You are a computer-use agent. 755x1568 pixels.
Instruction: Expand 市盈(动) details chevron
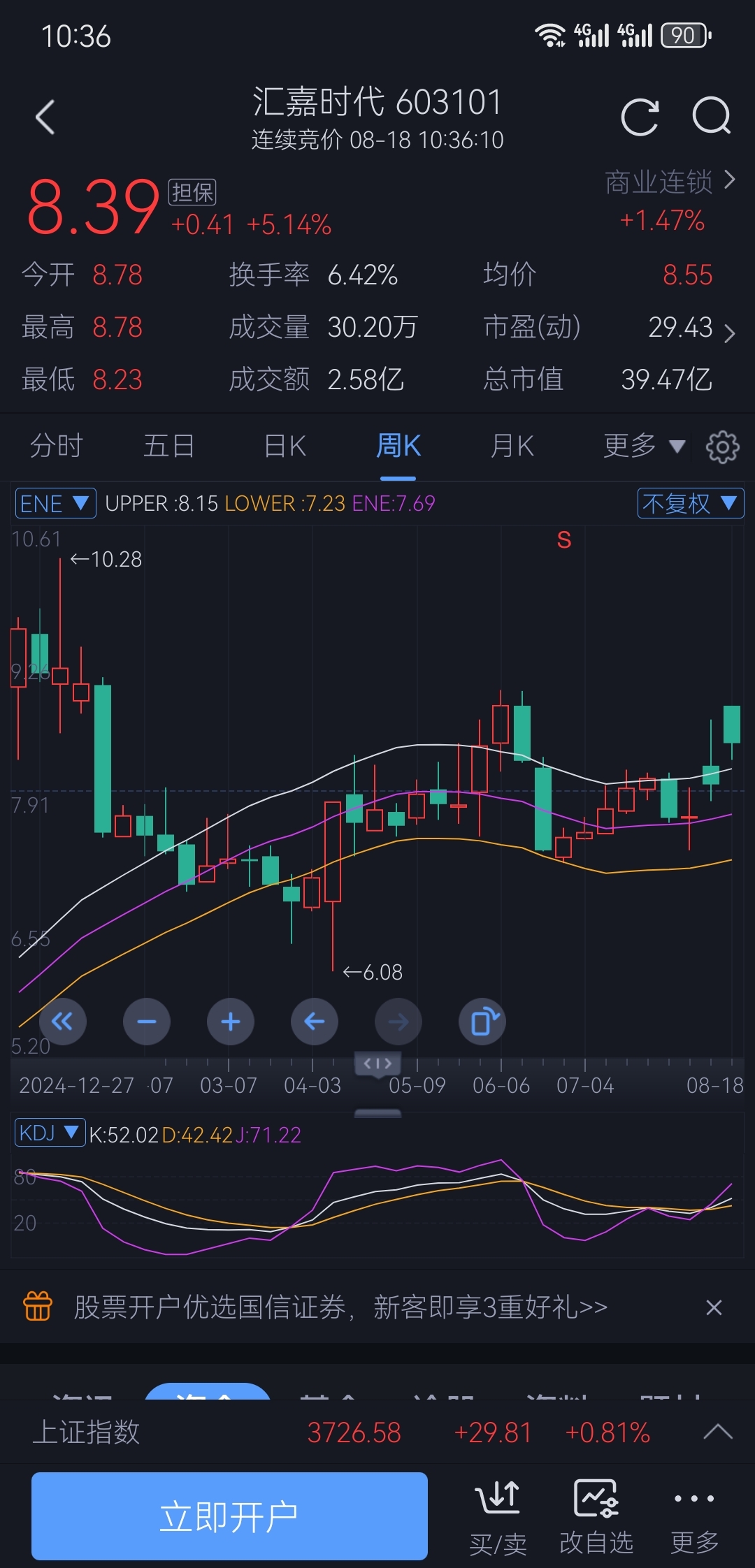[730, 333]
